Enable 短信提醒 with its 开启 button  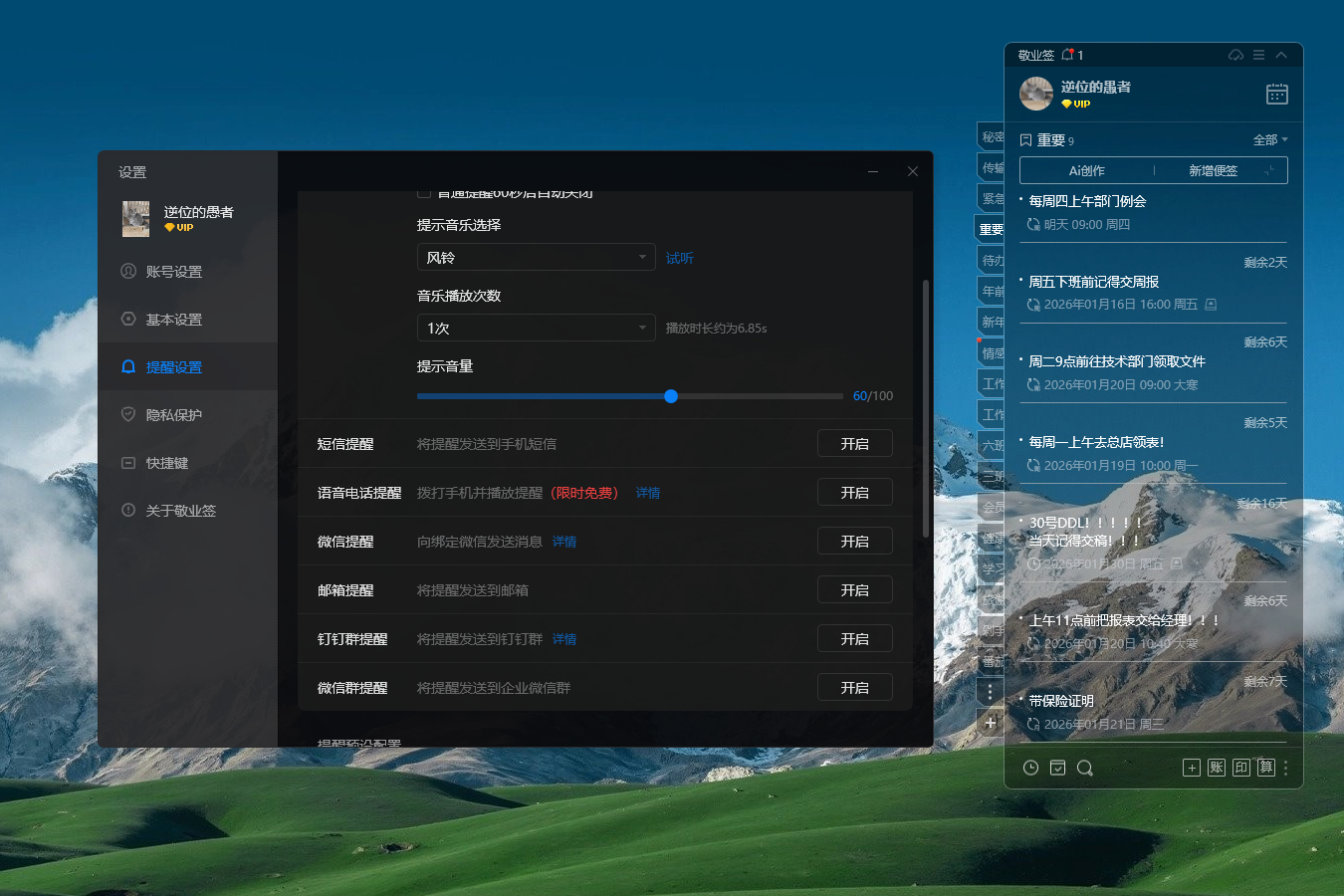[x=854, y=444]
